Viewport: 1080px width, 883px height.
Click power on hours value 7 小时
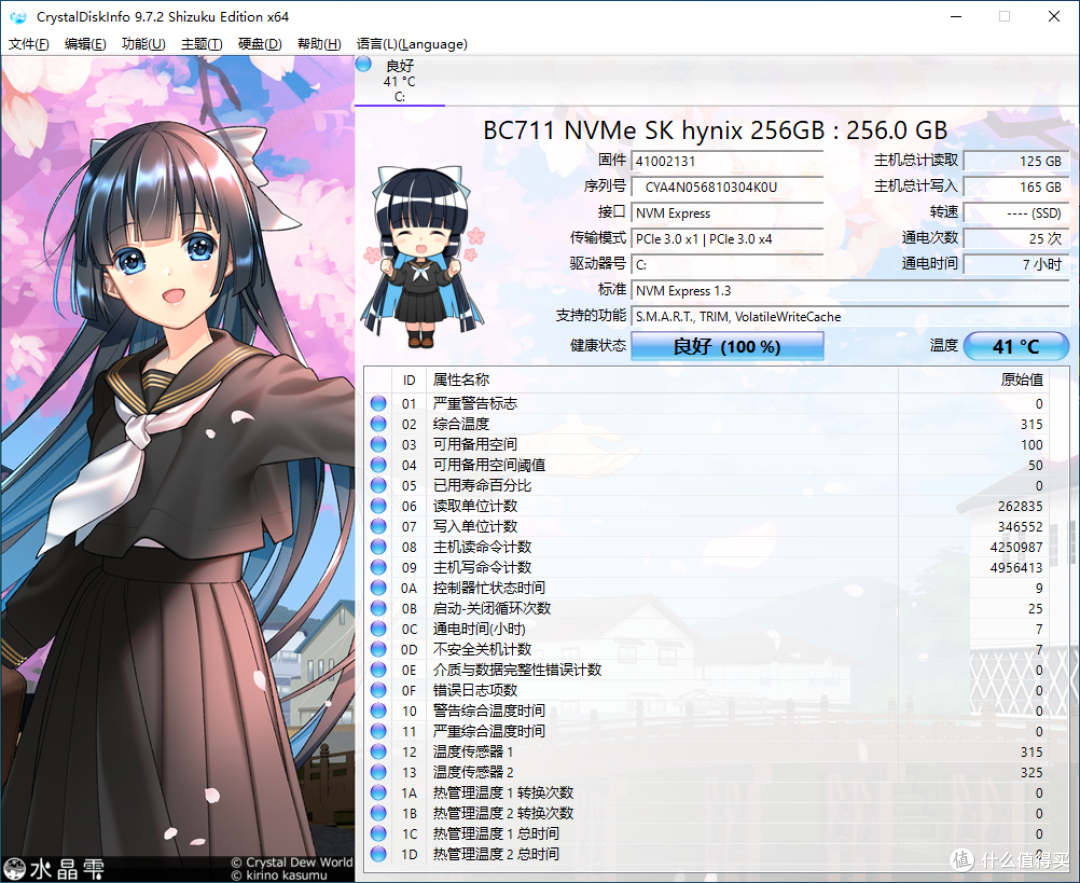1016,264
